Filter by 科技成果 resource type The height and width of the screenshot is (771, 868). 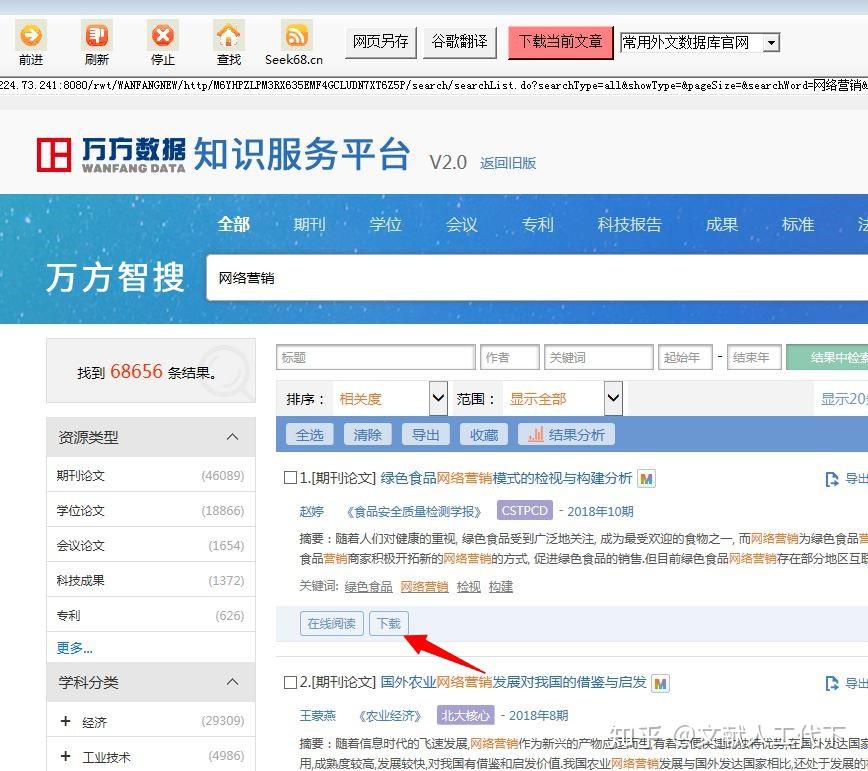coord(151,580)
